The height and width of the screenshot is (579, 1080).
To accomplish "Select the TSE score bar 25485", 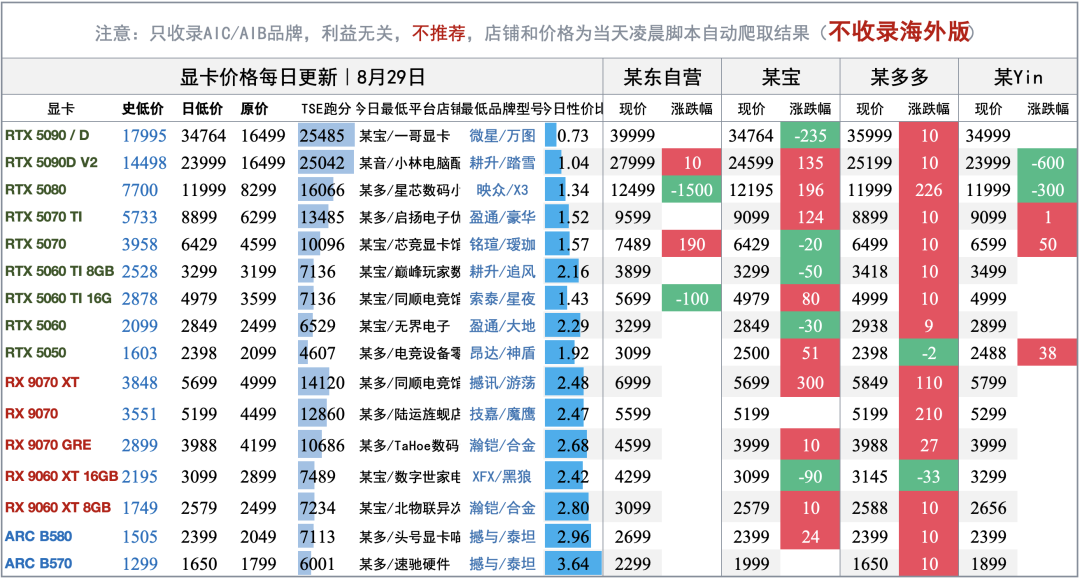I will [x=326, y=136].
